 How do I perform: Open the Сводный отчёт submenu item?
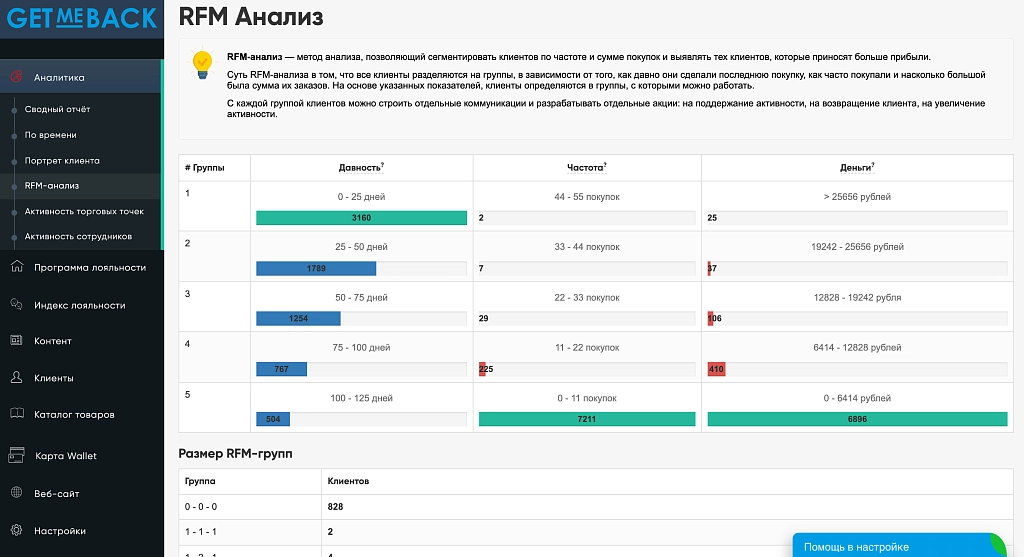(57, 109)
